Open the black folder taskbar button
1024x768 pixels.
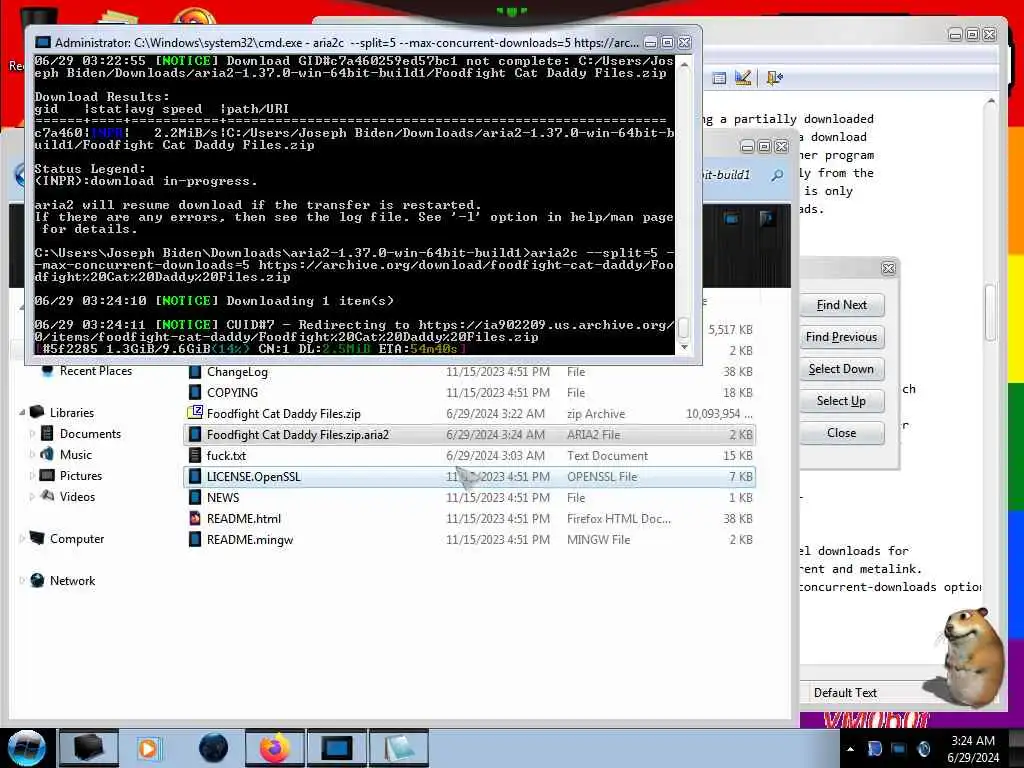(x=89, y=748)
